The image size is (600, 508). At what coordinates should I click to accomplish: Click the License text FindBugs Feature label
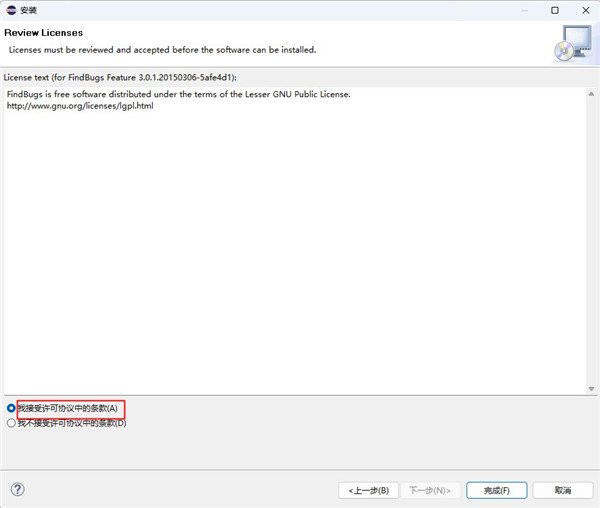point(120,78)
